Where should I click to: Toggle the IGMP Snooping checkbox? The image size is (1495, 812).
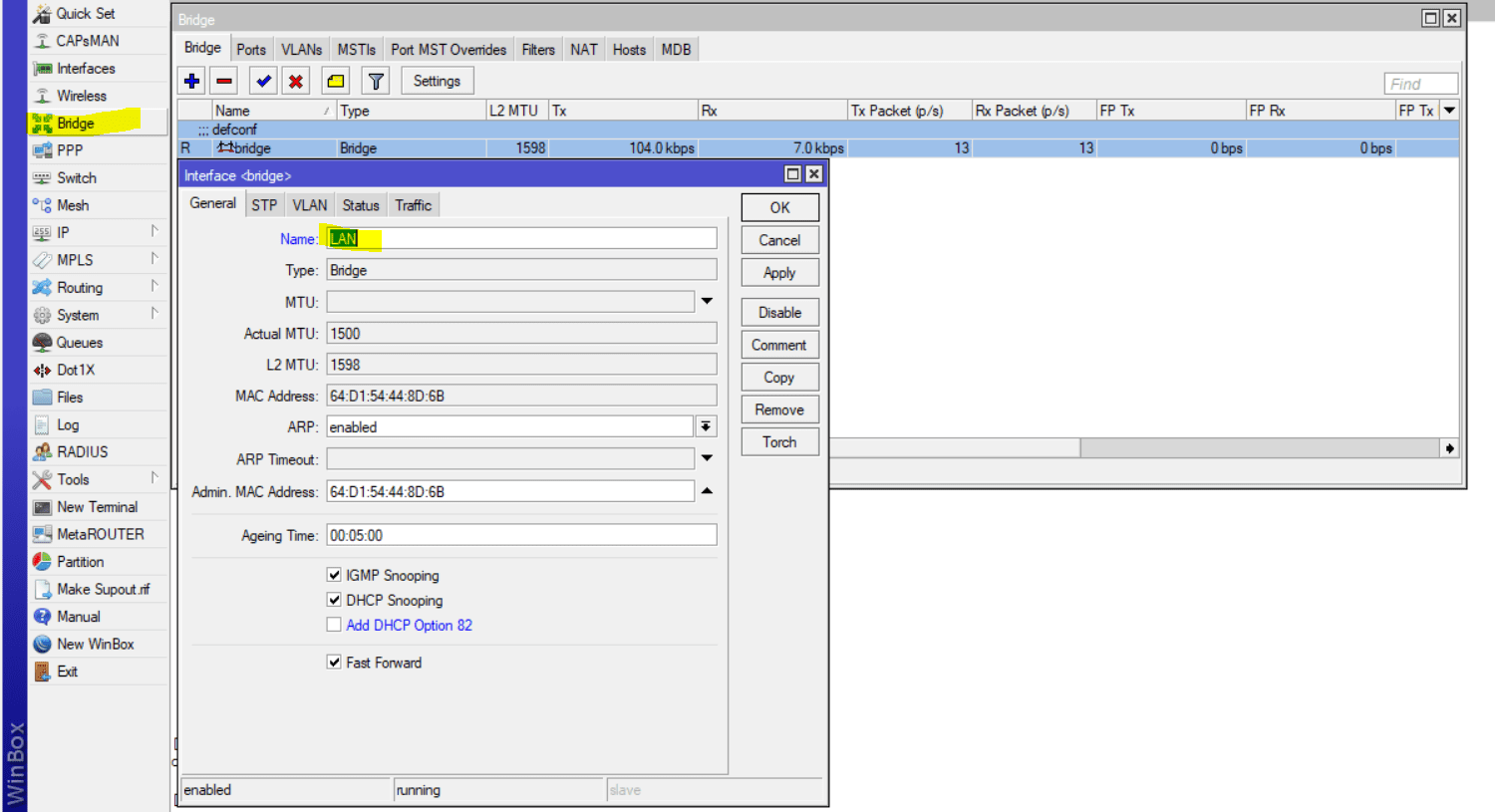click(x=334, y=575)
